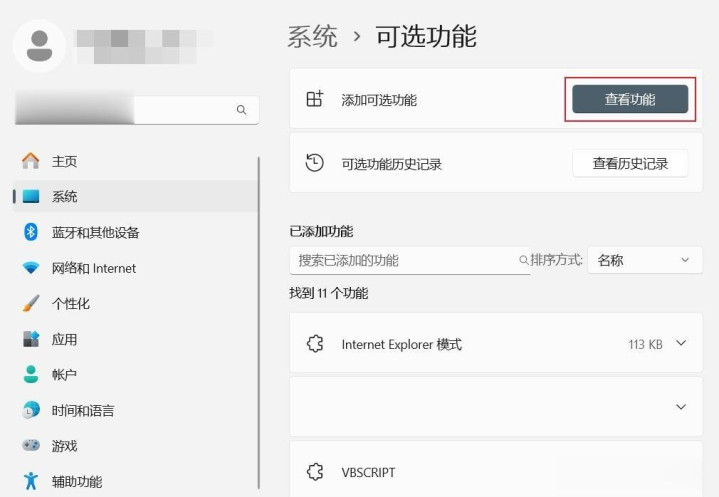The width and height of the screenshot is (719, 497).
Task: Click the 查看功能 button
Action: click(630, 99)
